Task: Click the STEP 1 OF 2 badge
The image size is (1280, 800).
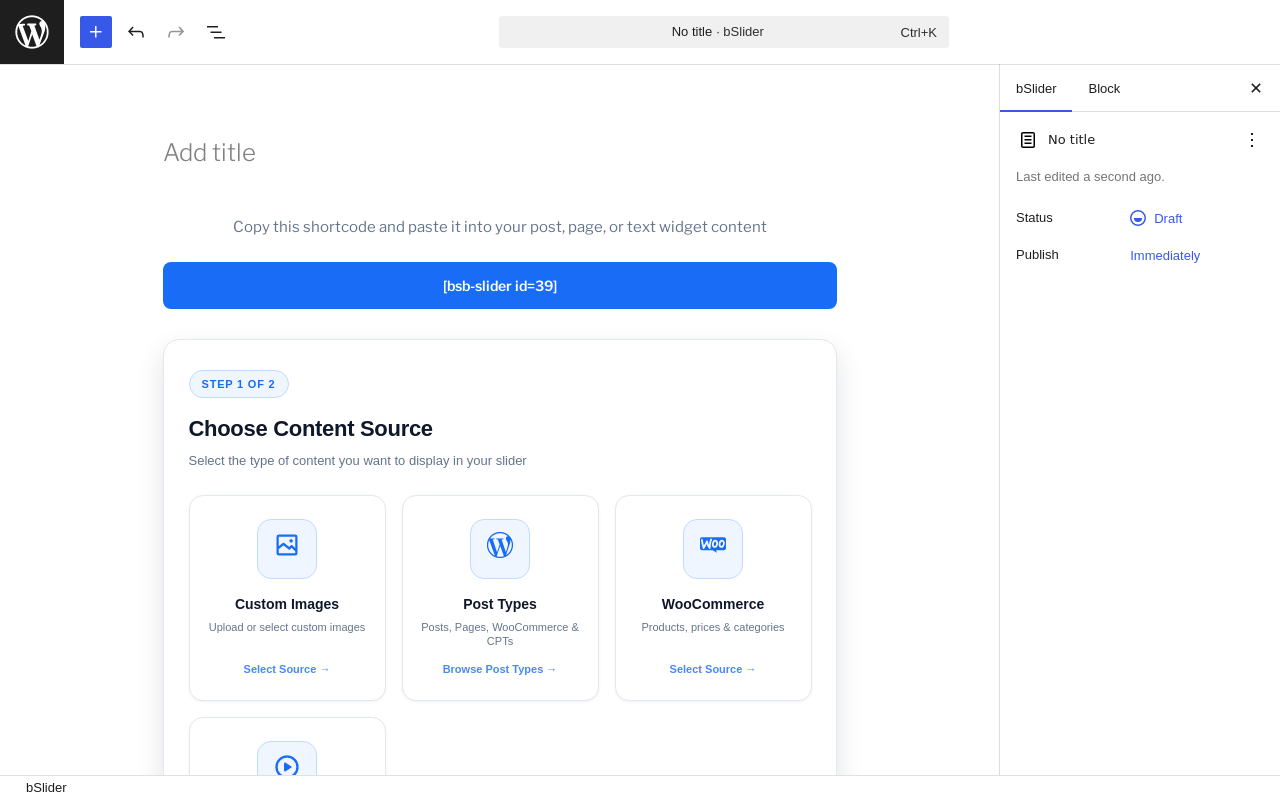Action: tap(238, 384)
